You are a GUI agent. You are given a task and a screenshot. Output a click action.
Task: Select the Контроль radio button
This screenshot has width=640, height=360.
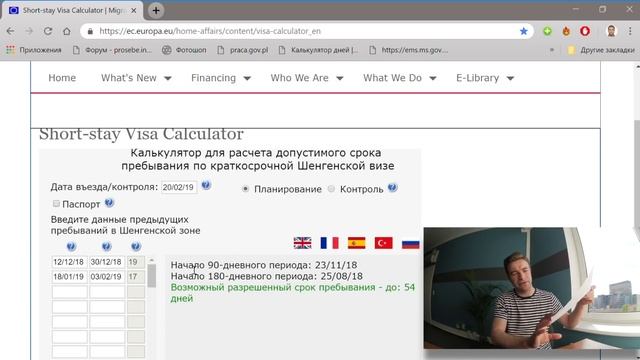331,189
